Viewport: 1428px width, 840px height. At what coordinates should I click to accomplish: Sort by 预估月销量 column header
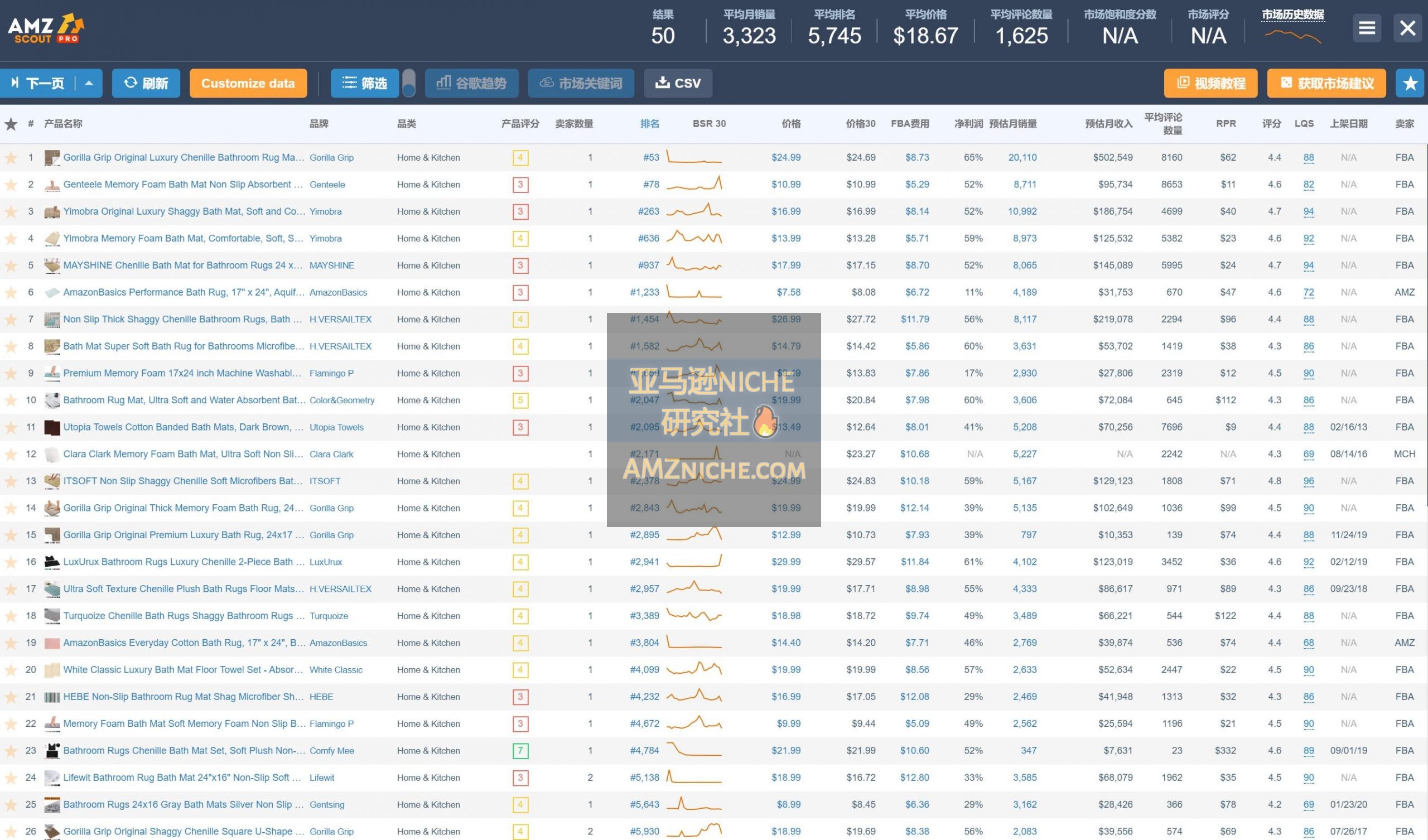1012,124
